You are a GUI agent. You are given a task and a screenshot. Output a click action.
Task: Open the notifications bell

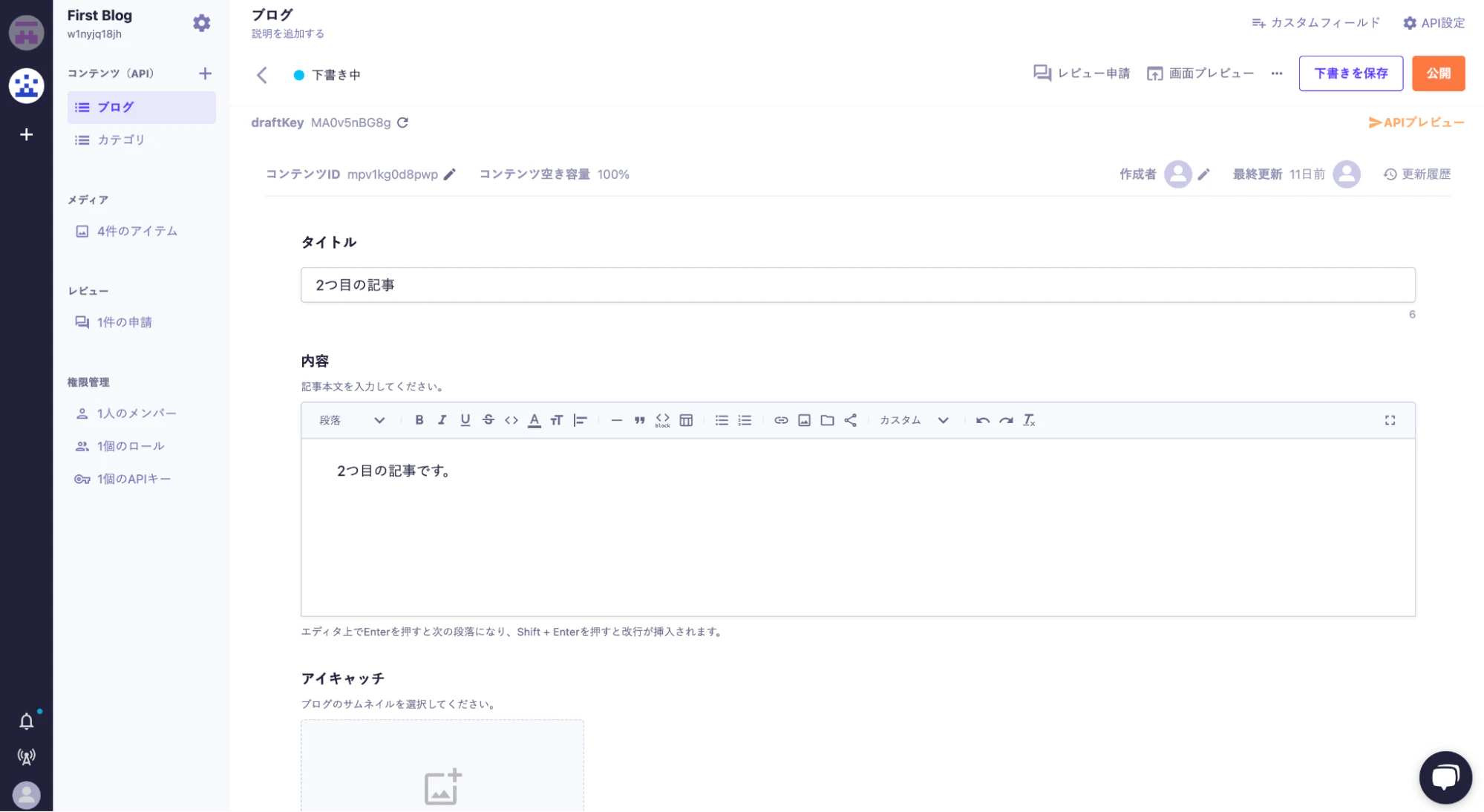point(26,721)
